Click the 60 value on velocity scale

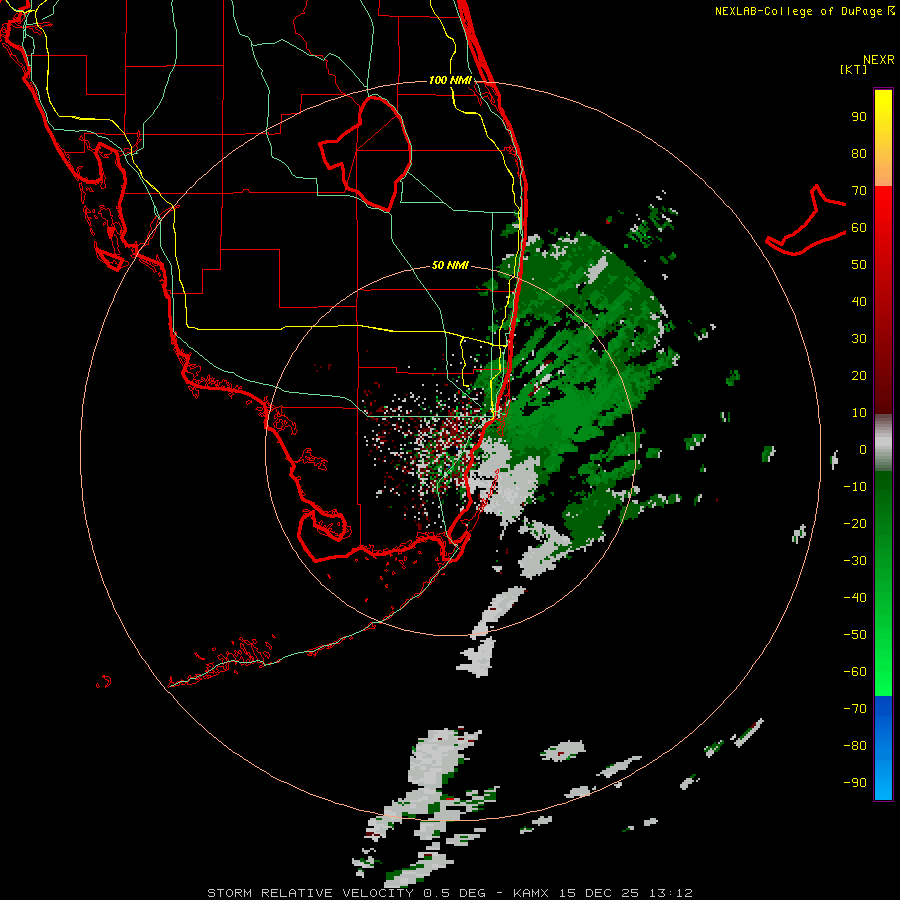(x=859, y=227)
